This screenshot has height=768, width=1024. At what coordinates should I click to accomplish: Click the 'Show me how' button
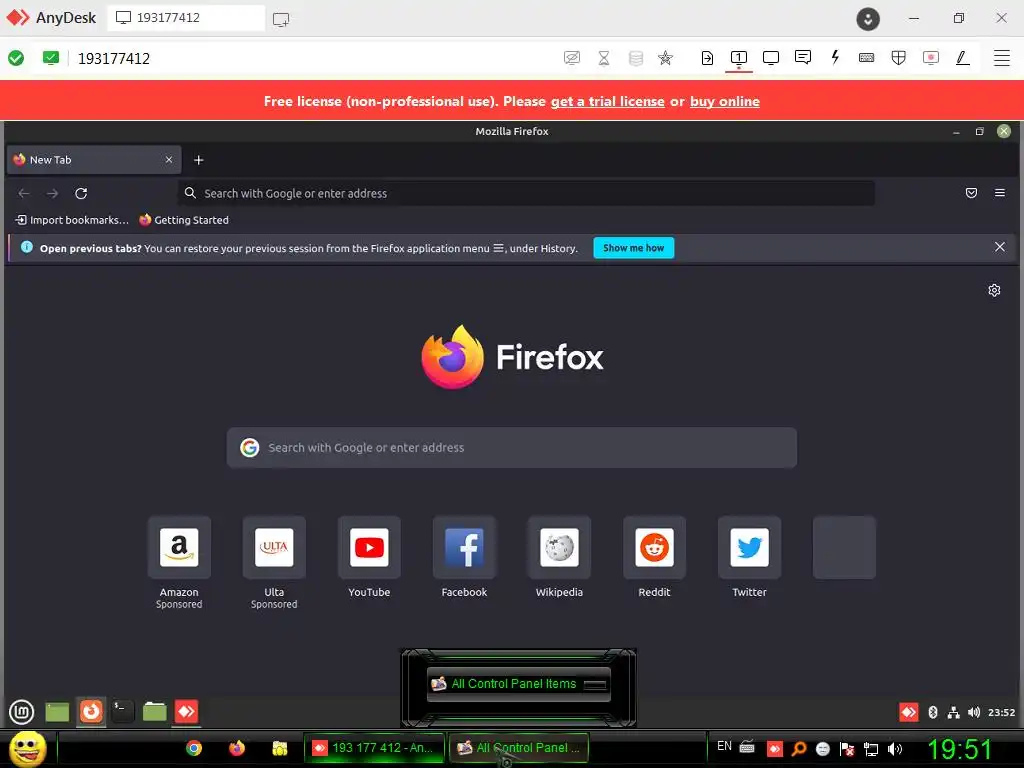point(633,248)
